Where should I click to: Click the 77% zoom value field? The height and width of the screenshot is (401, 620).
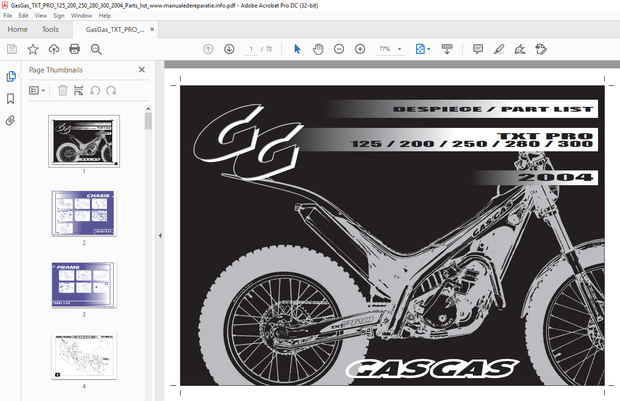385,49
